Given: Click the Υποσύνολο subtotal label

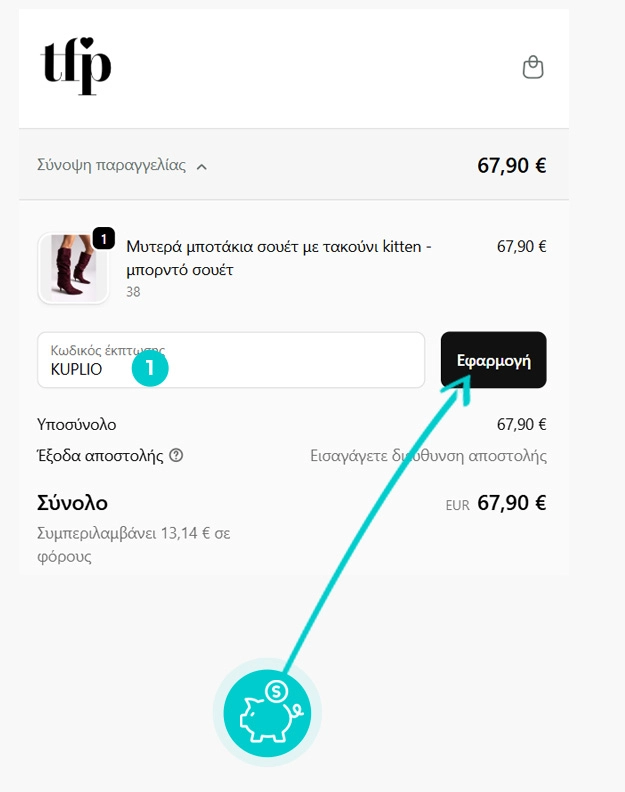Looking at the screenshot, I should point(77,424).
